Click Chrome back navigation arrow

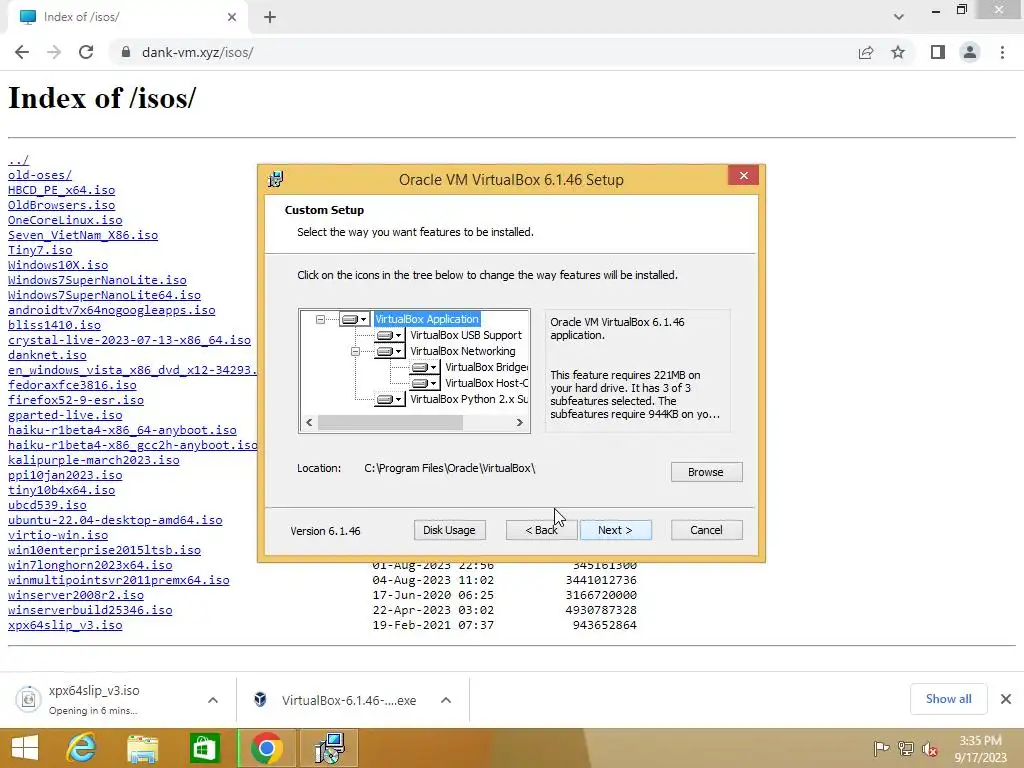pos(22,52)
